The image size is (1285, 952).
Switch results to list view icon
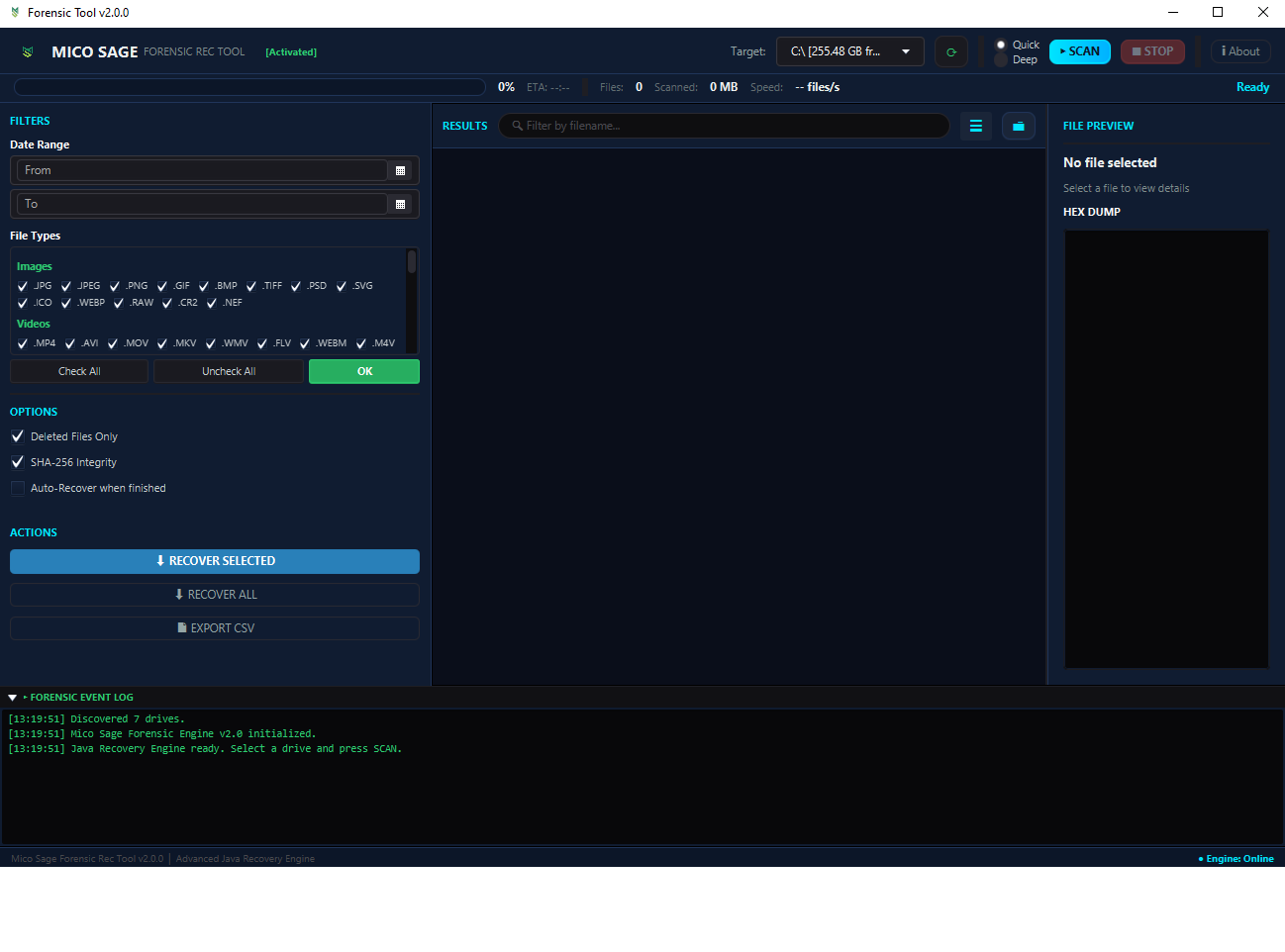pos(975,126)
